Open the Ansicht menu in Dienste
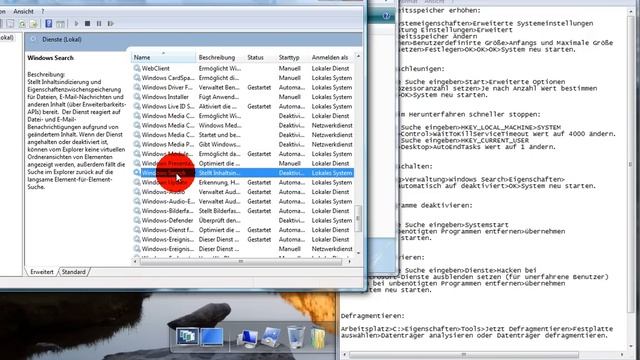 click(x=23, y=11)
